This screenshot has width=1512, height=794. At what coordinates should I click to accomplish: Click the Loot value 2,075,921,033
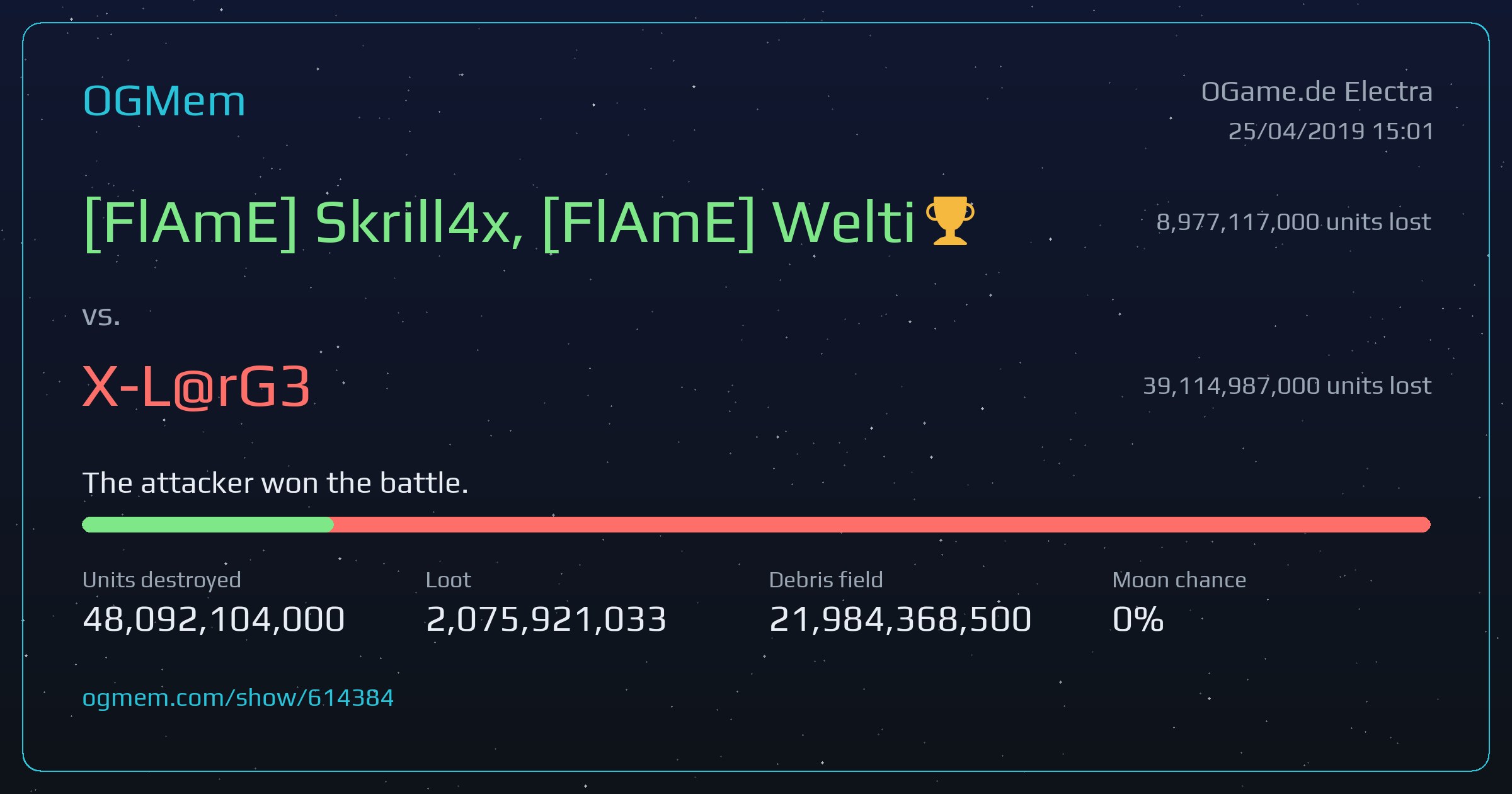546,619
